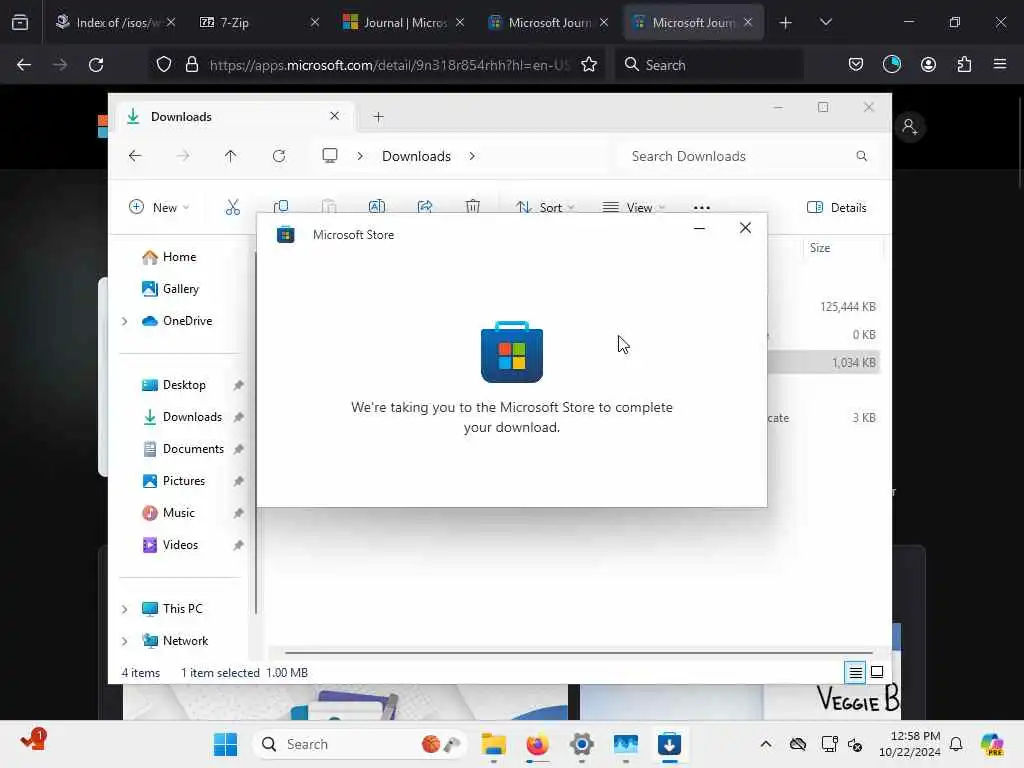Click the Copilot icon in the taskbar

[992, 744]
